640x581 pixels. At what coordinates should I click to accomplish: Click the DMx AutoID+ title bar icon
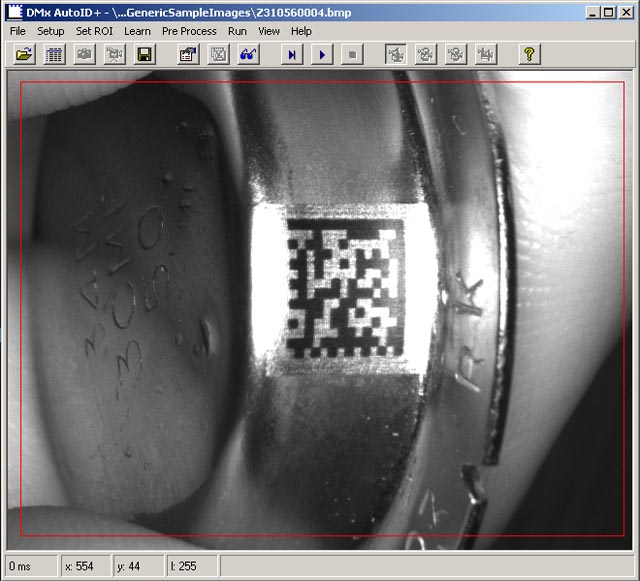[12, 11]
